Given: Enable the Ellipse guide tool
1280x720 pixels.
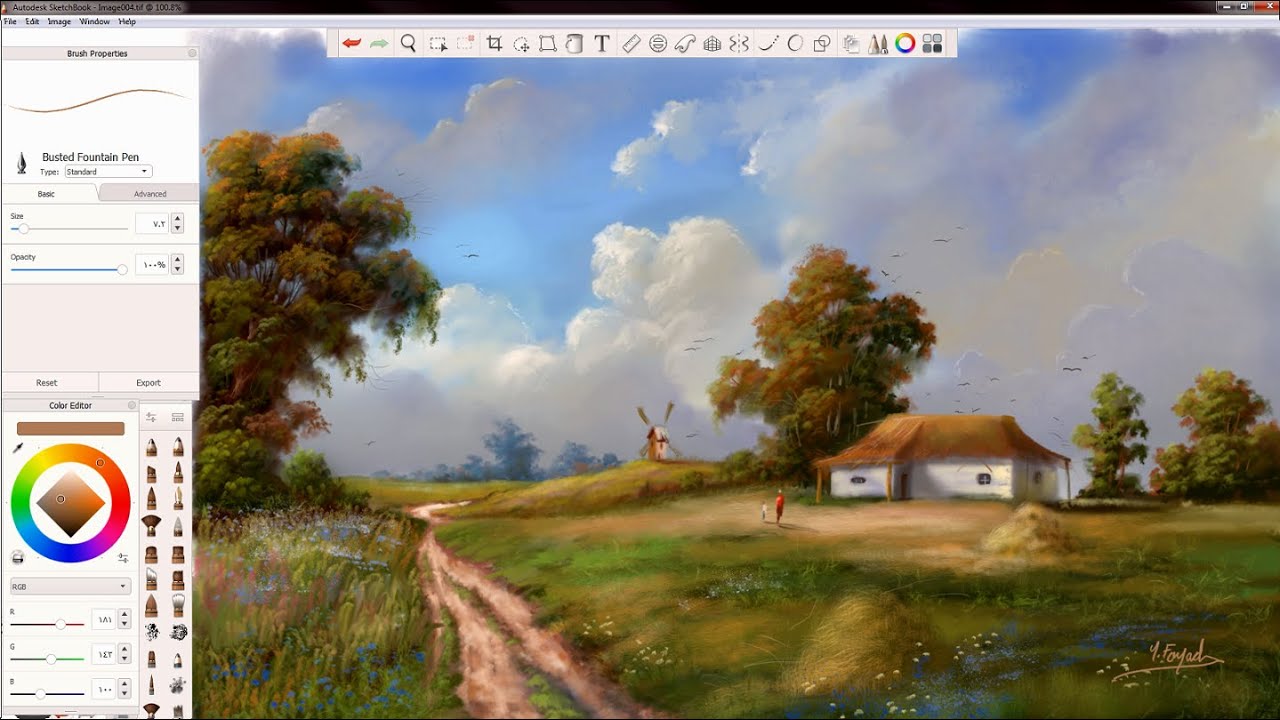Looking at the screenshot, I should (x=658, y=43).
